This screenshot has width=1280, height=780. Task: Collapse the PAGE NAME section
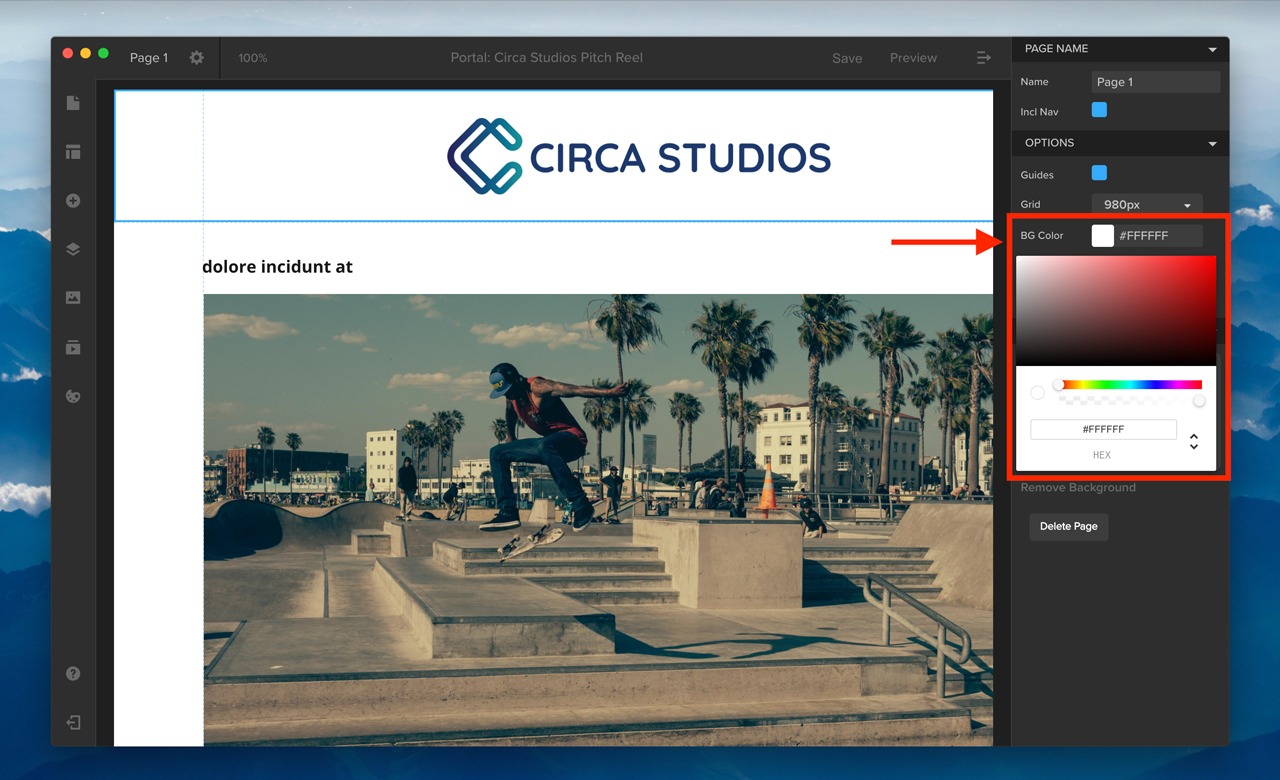(x=1213, y=49)
